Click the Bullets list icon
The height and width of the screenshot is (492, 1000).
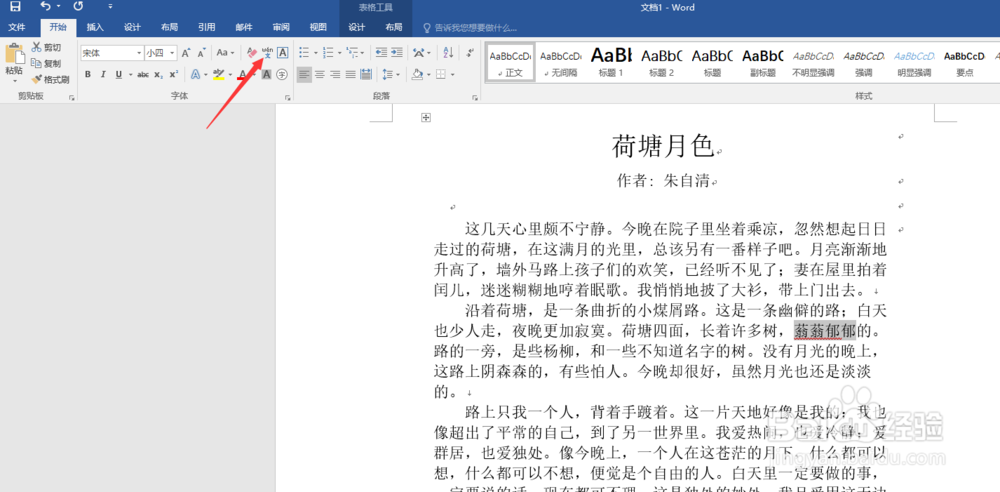click(x=304, y=52)
